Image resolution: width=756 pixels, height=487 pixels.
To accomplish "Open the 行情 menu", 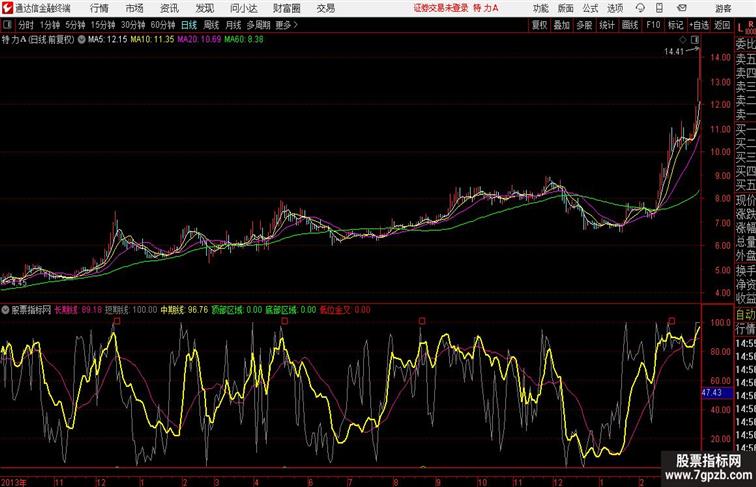I will tap(99, 8).
